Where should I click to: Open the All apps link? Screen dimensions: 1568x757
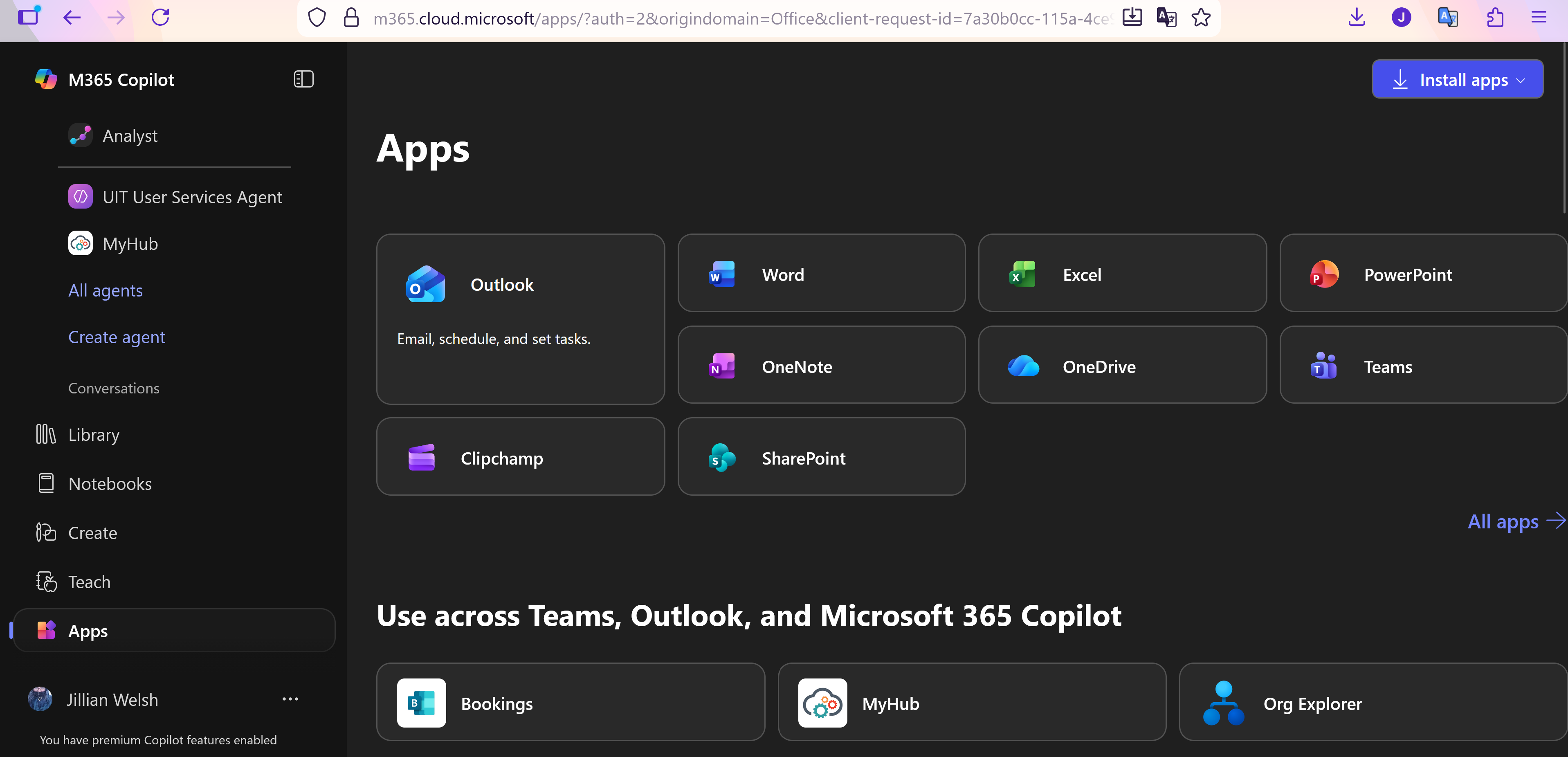[x=1503, y=521]
